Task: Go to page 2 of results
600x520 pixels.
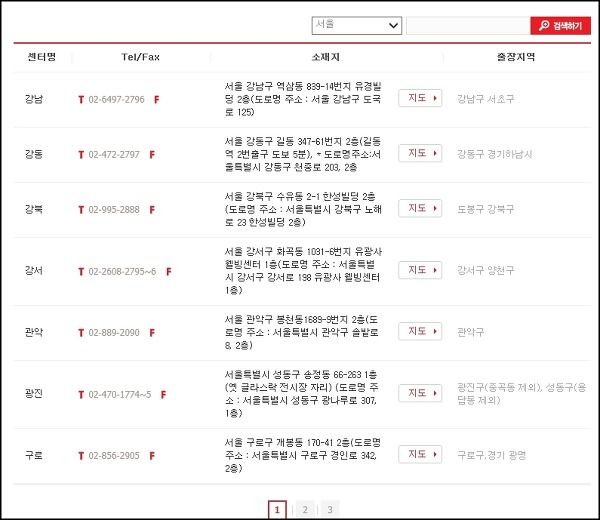Action: (305, 510)
